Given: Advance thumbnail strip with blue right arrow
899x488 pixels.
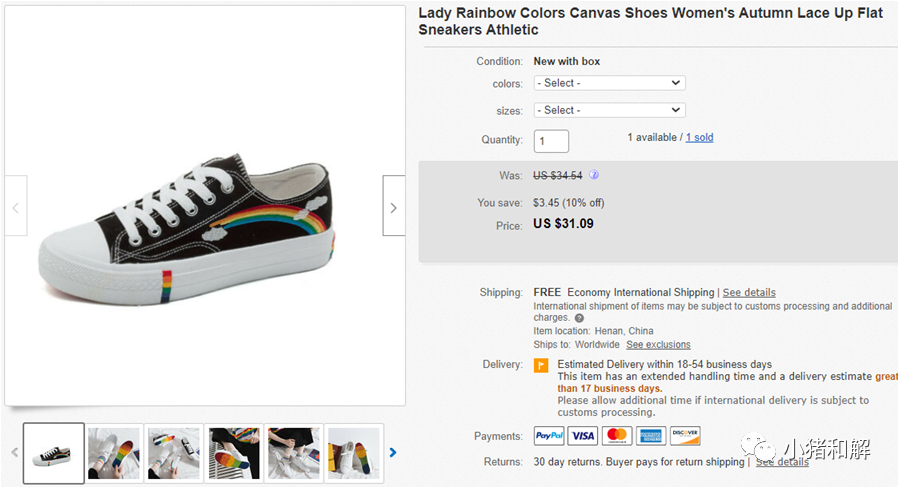Looking at the screenshot, I should (393, 452).
